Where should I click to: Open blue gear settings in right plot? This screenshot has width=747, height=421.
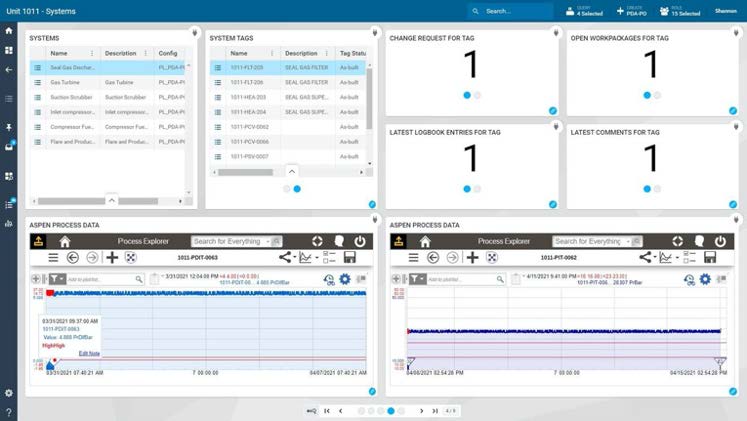point(705,279)
